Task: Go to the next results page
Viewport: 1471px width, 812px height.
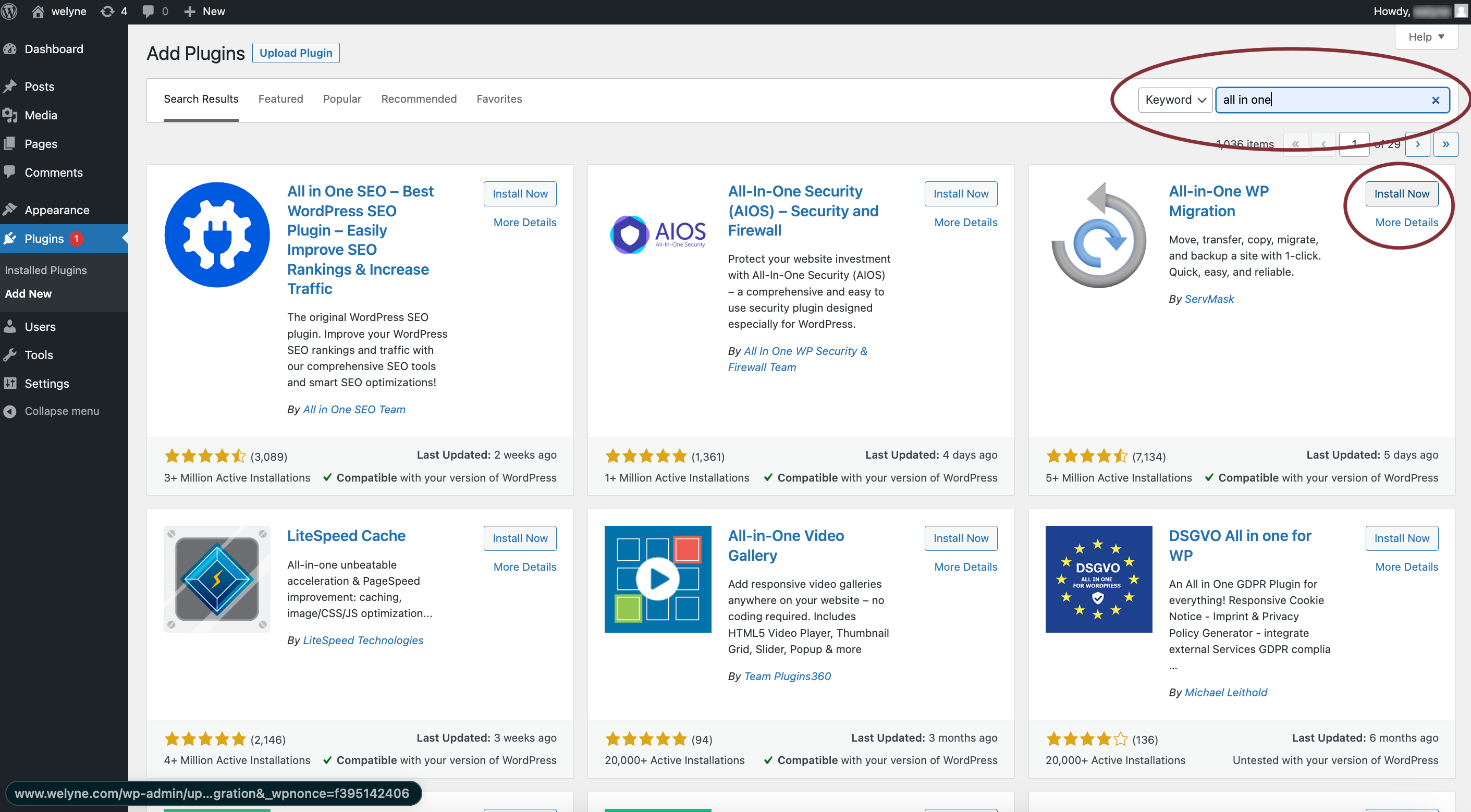Action: [1417, 144]
